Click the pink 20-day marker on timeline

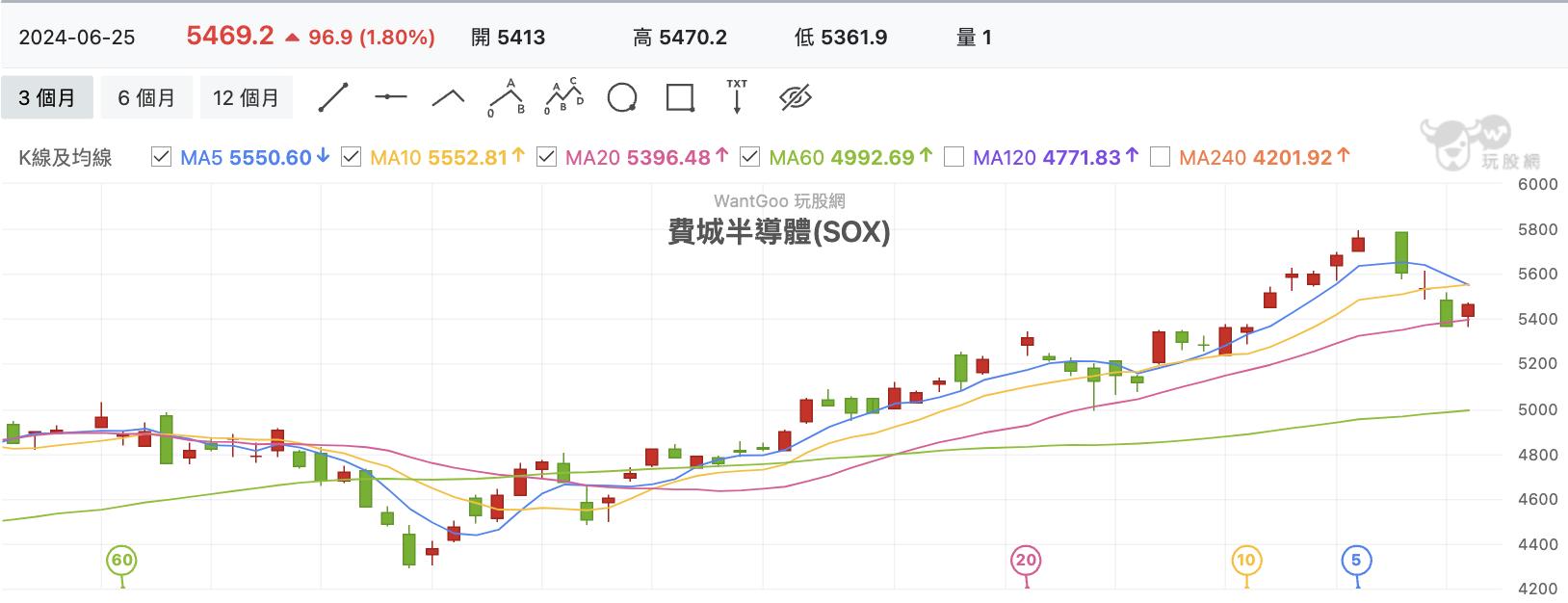tap(1026, 560)
